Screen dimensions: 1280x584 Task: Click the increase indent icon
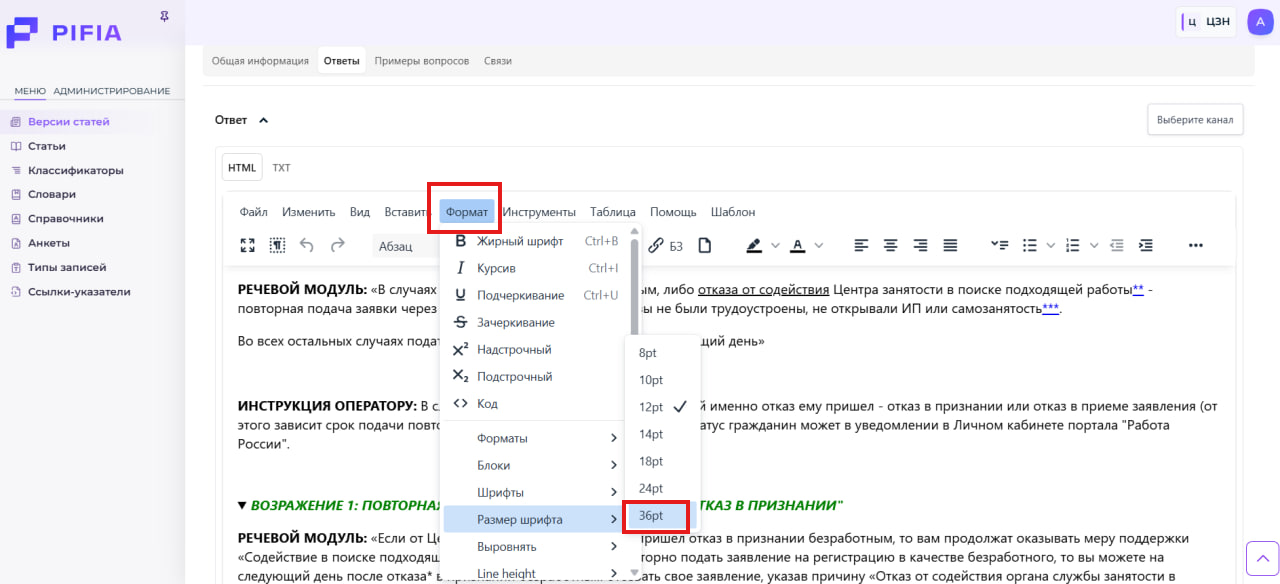(x=1146, y=245)
